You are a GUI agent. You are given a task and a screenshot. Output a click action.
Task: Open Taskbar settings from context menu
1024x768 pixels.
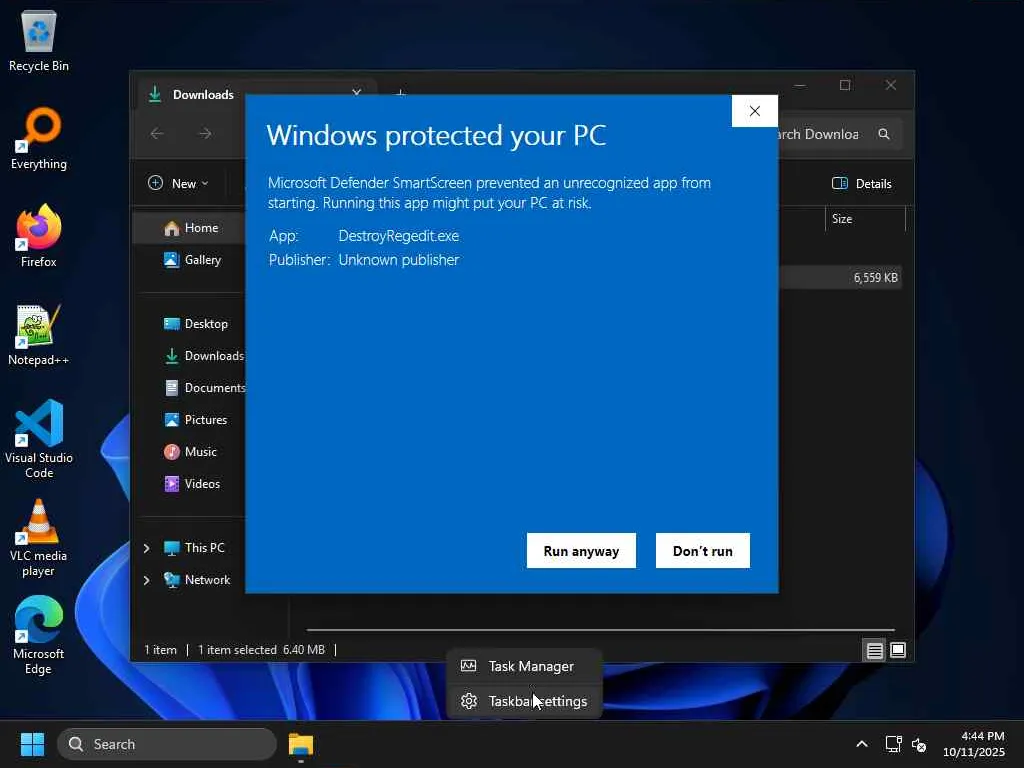pos(523,701)
